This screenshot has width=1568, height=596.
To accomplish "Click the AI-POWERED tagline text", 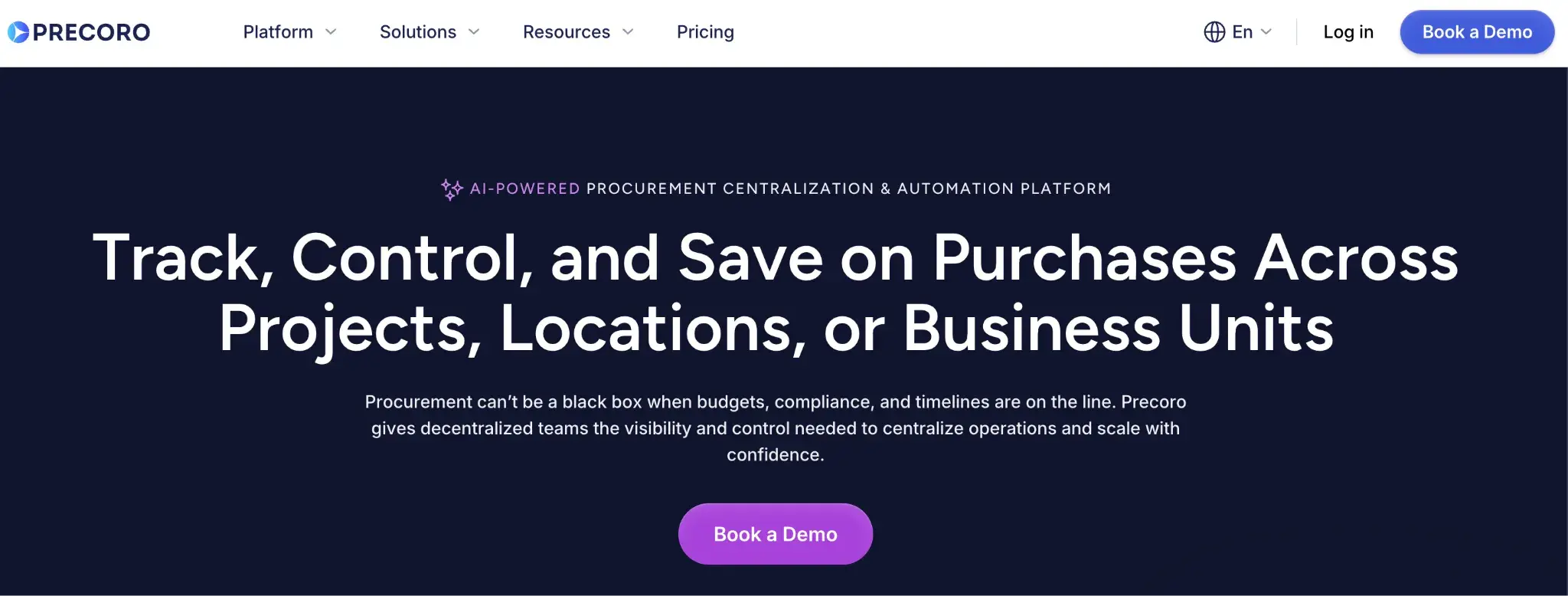I will tap(524, 188).
